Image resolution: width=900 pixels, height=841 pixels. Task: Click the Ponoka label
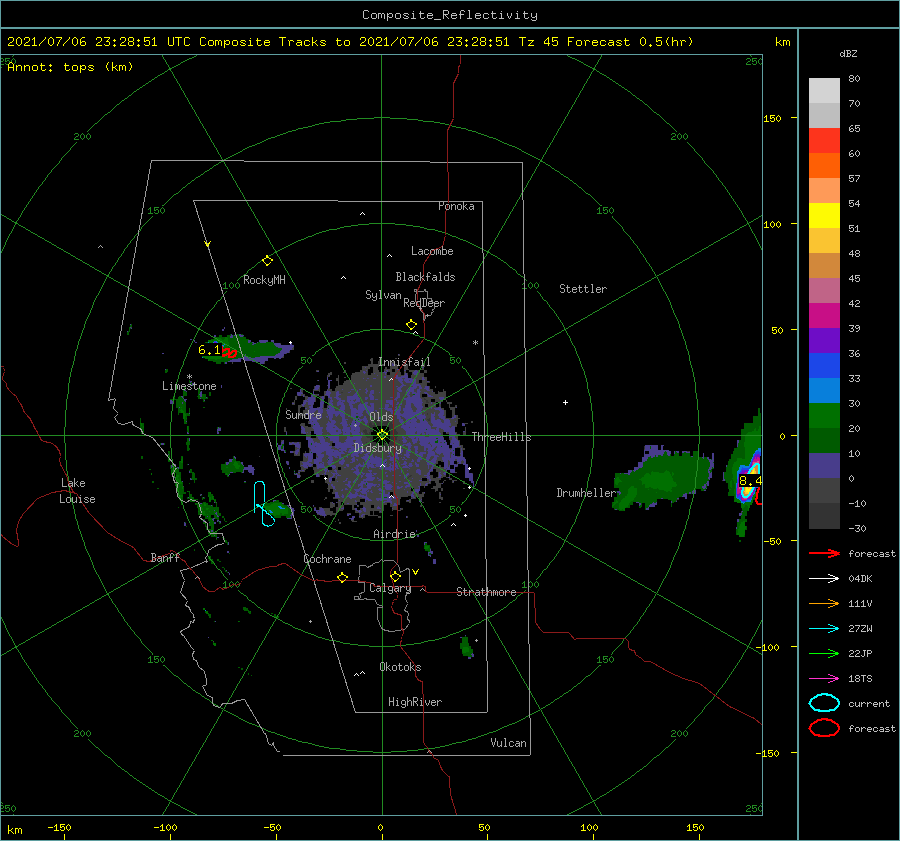pyautogui.click(x=456, y=206)
